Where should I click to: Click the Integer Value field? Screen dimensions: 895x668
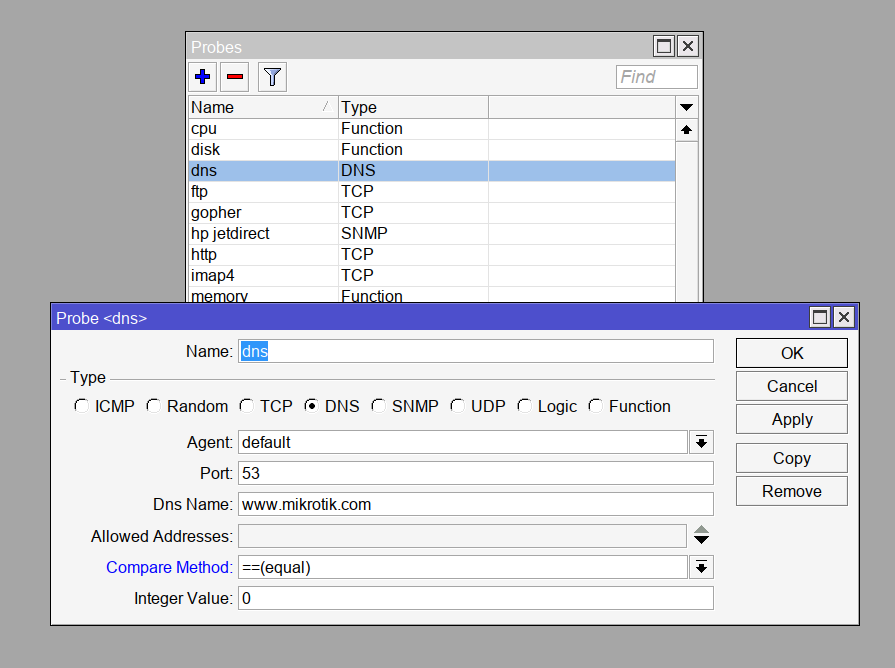475,598
